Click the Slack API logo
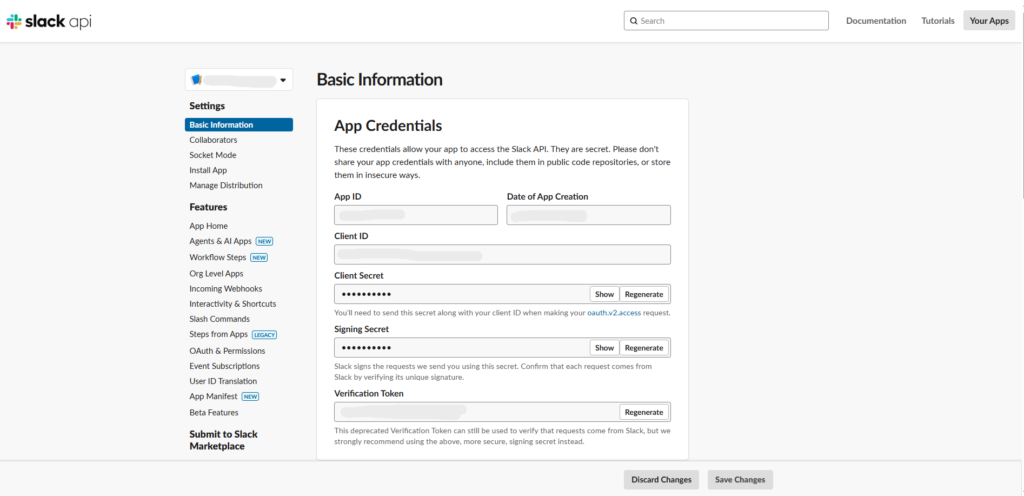The image size is (1024, 496). (x=48, y=21)
